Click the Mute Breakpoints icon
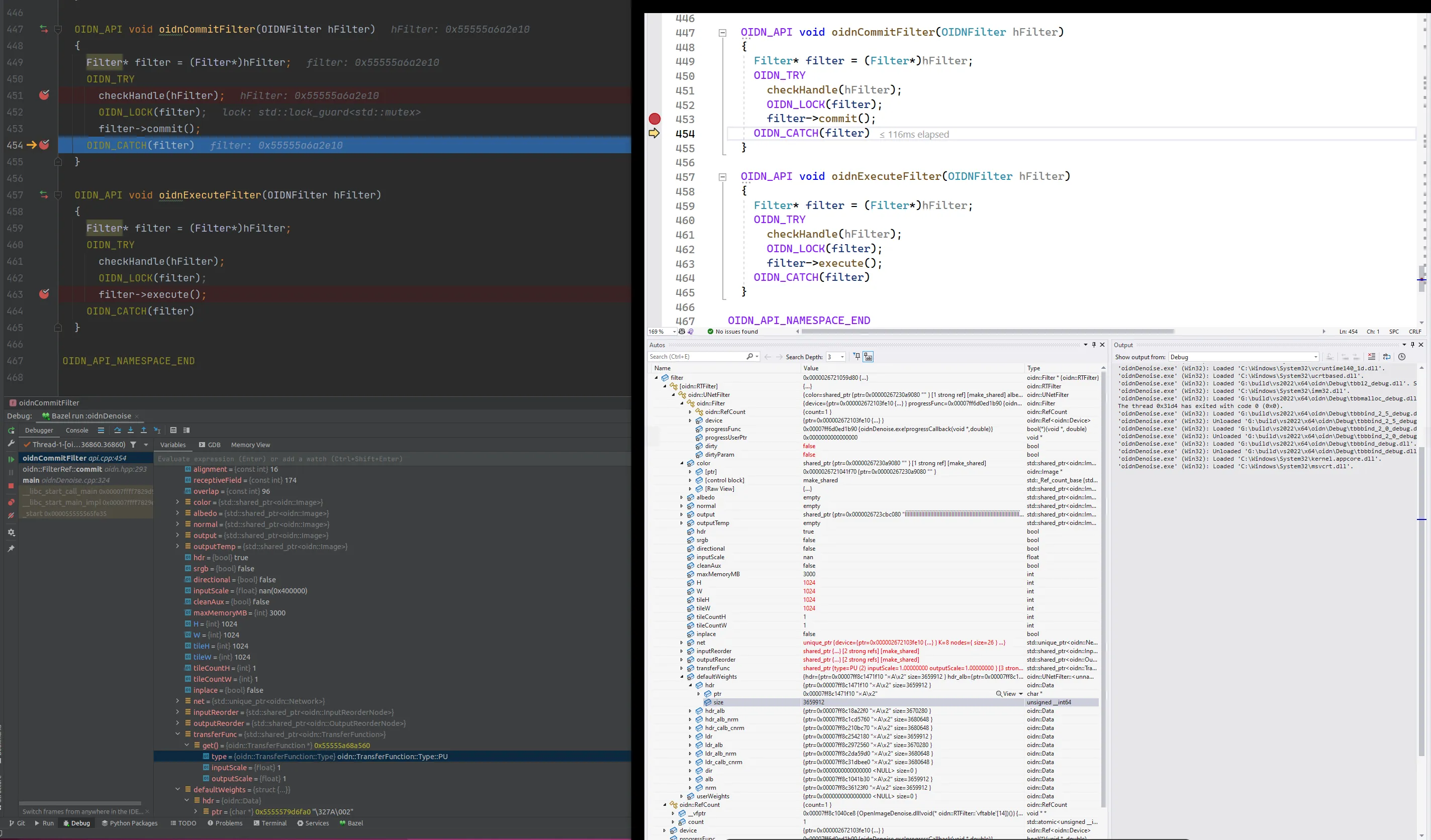Viewport: 1431px width, 840px height. tap(11, 516)
